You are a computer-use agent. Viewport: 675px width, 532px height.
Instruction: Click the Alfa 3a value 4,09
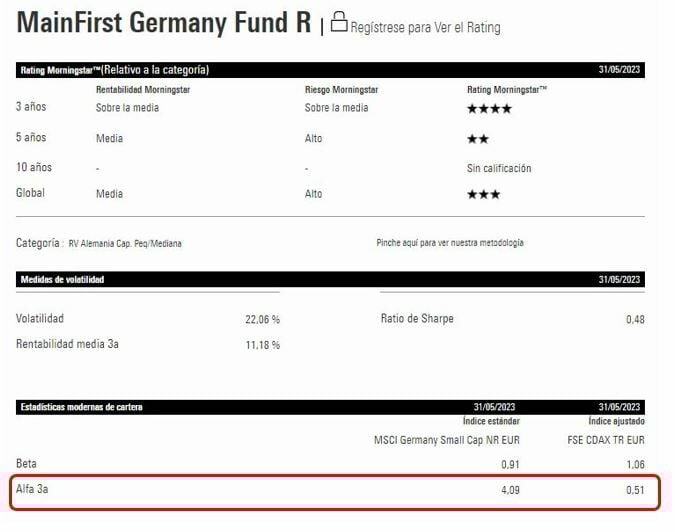tap(508, 490)
